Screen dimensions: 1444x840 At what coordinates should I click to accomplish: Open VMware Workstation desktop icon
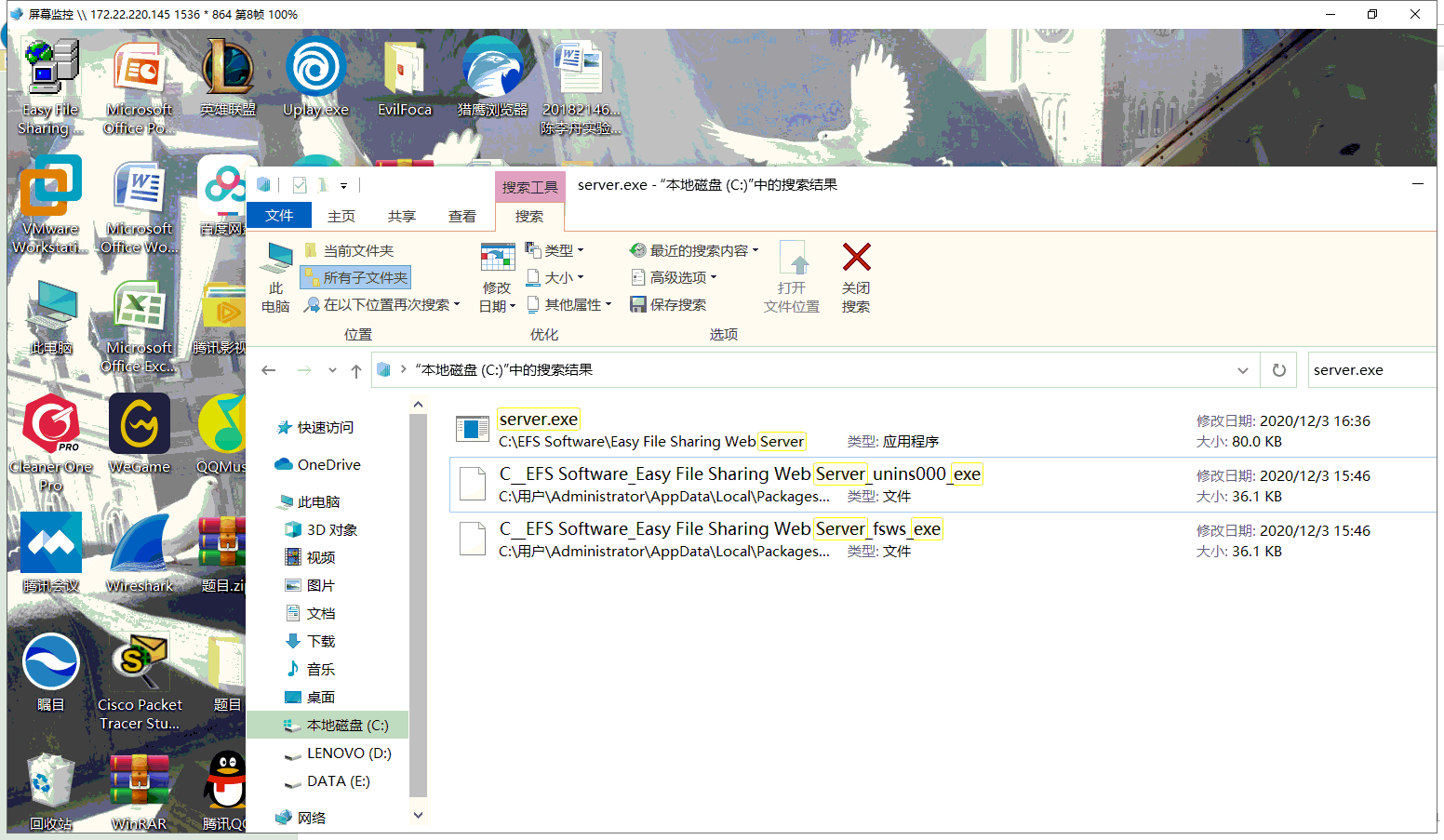50,206
